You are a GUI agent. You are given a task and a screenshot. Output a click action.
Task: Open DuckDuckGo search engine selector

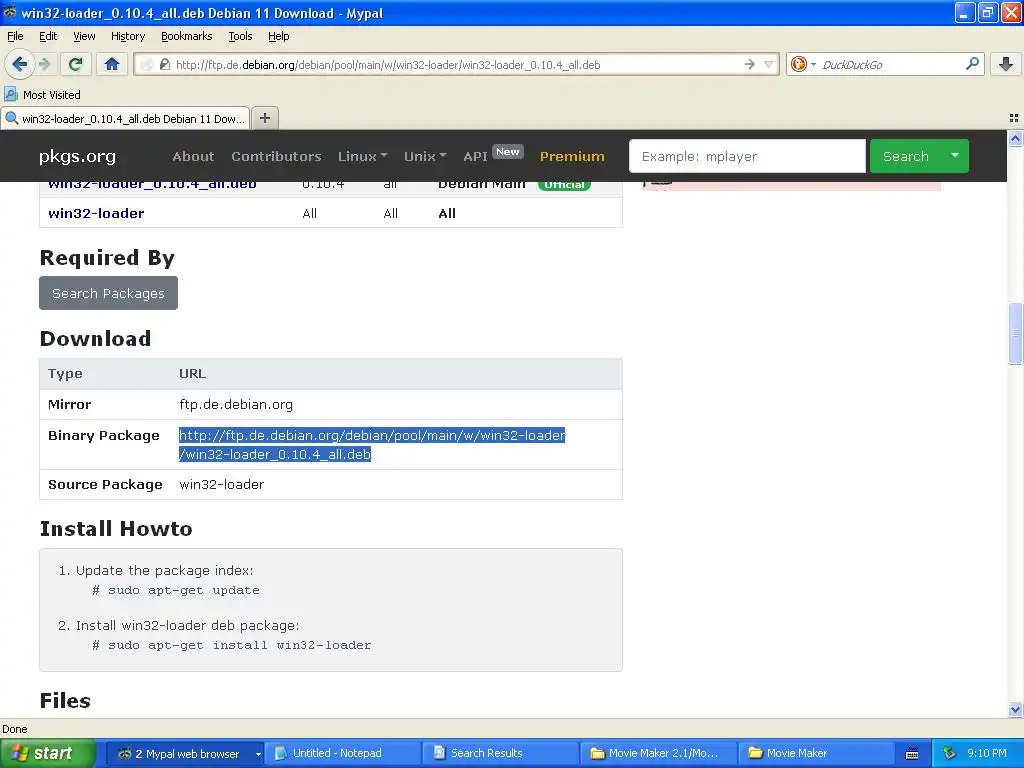[803, 64]
